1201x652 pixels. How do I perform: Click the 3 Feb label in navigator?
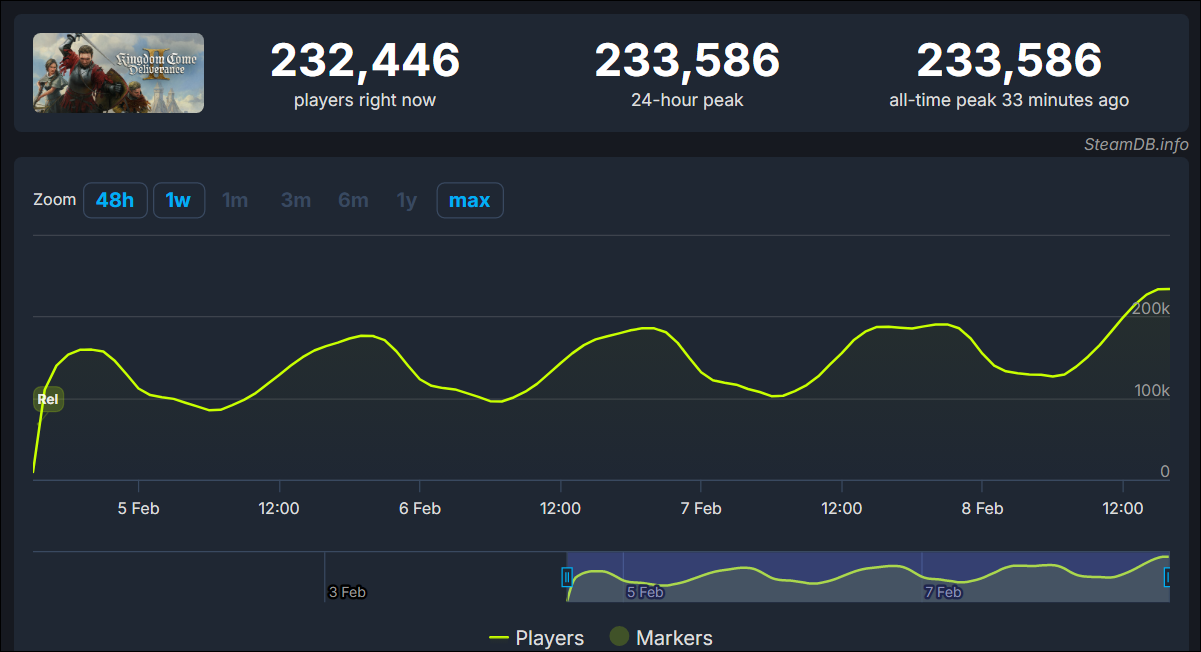pyautogui.click(x=347, y=592)
